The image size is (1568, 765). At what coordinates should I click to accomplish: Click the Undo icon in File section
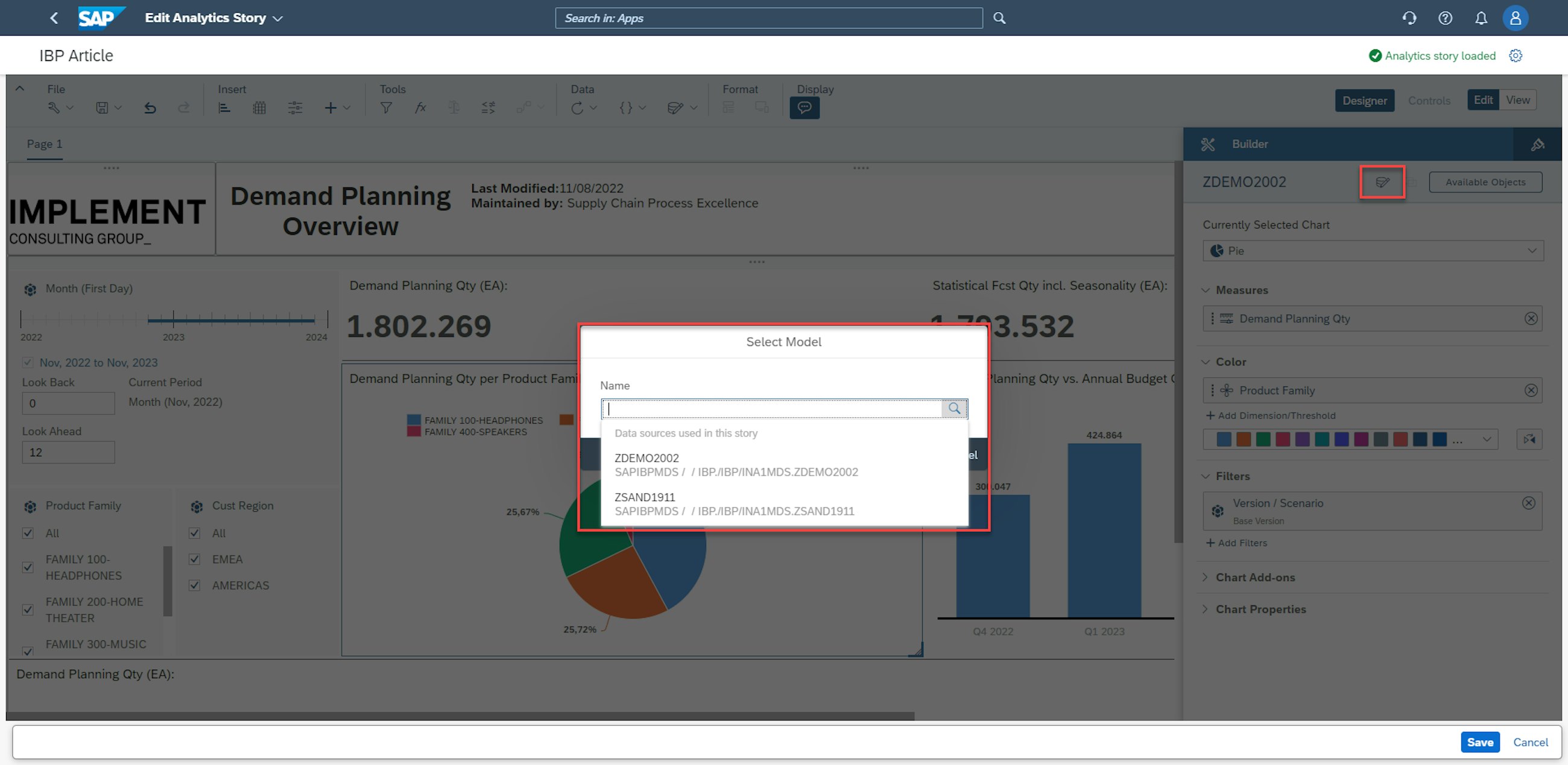pos(150,107)
